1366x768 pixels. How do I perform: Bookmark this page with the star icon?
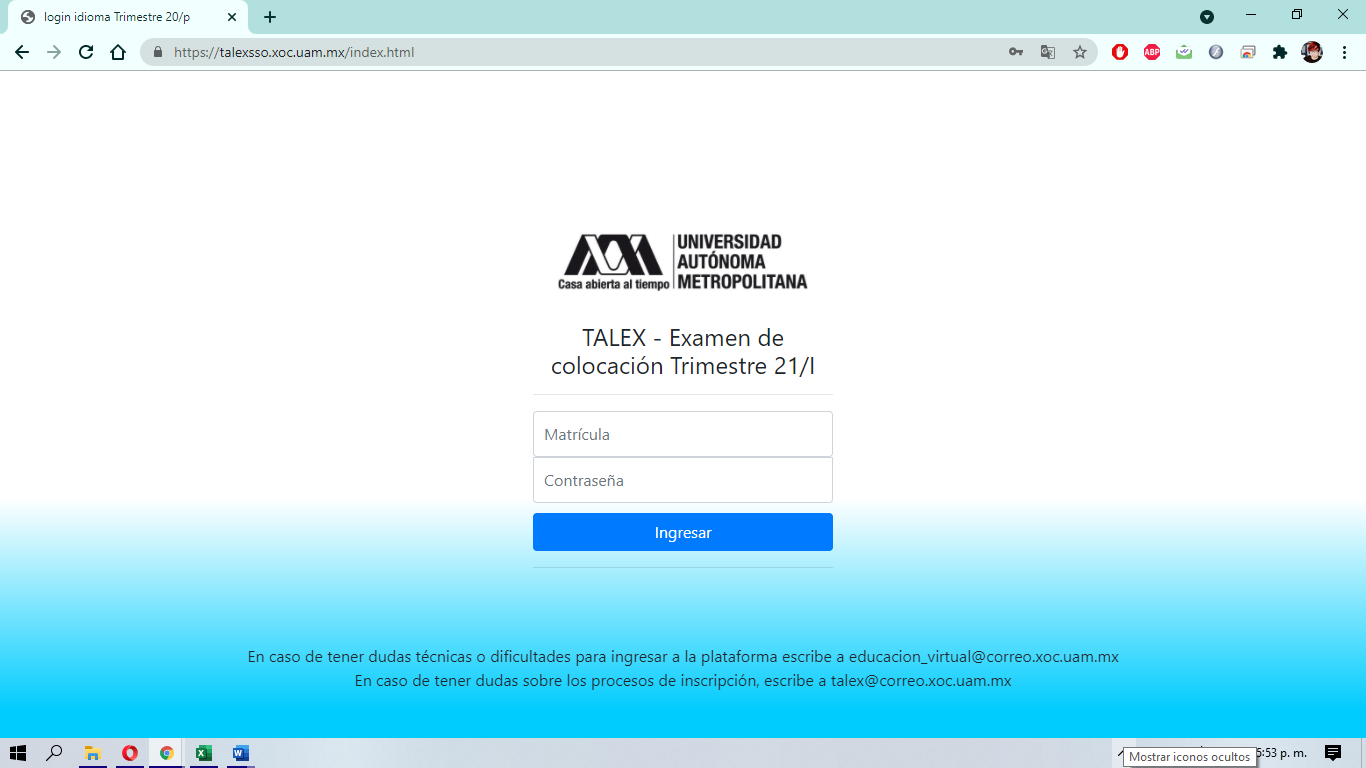tap(1080, 52)
